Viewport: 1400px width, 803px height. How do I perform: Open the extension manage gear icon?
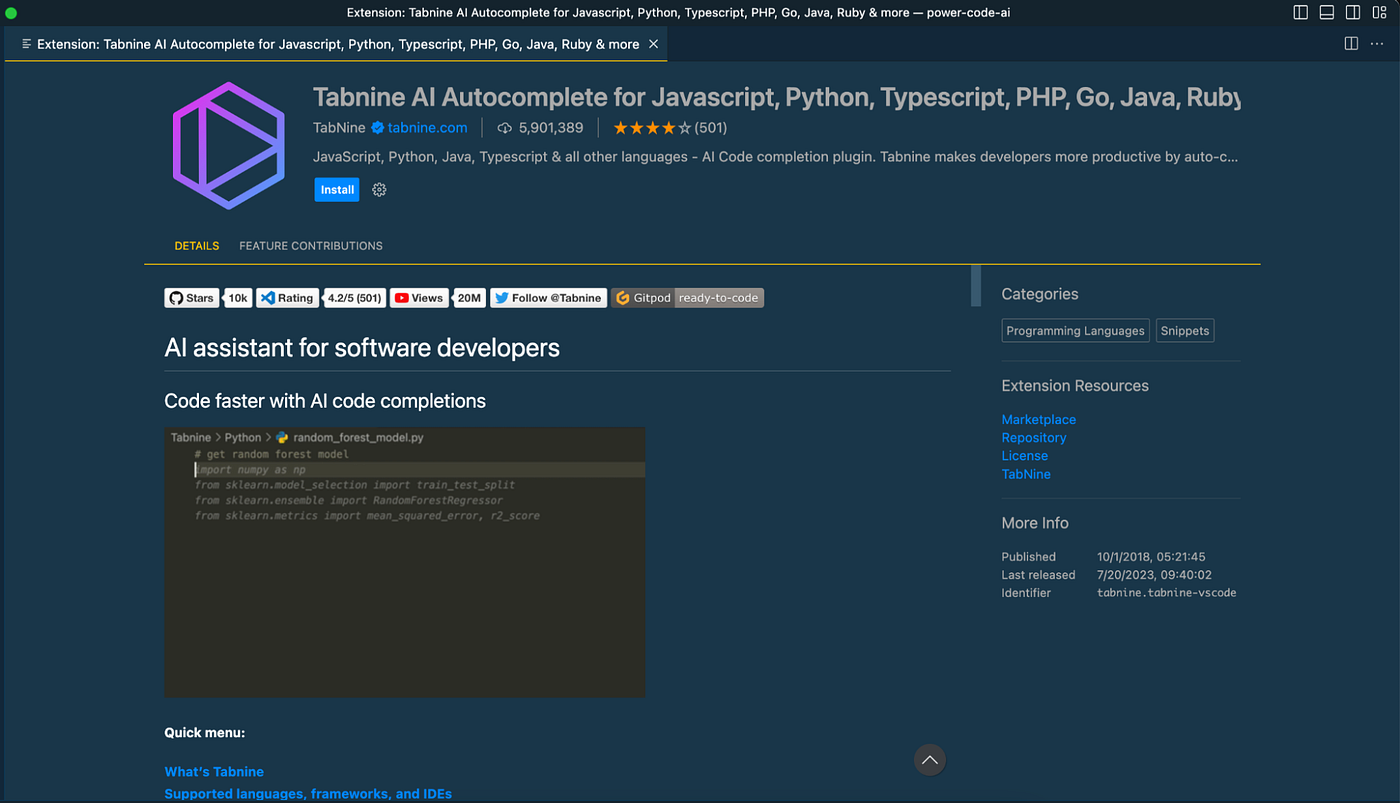point(379,190)
